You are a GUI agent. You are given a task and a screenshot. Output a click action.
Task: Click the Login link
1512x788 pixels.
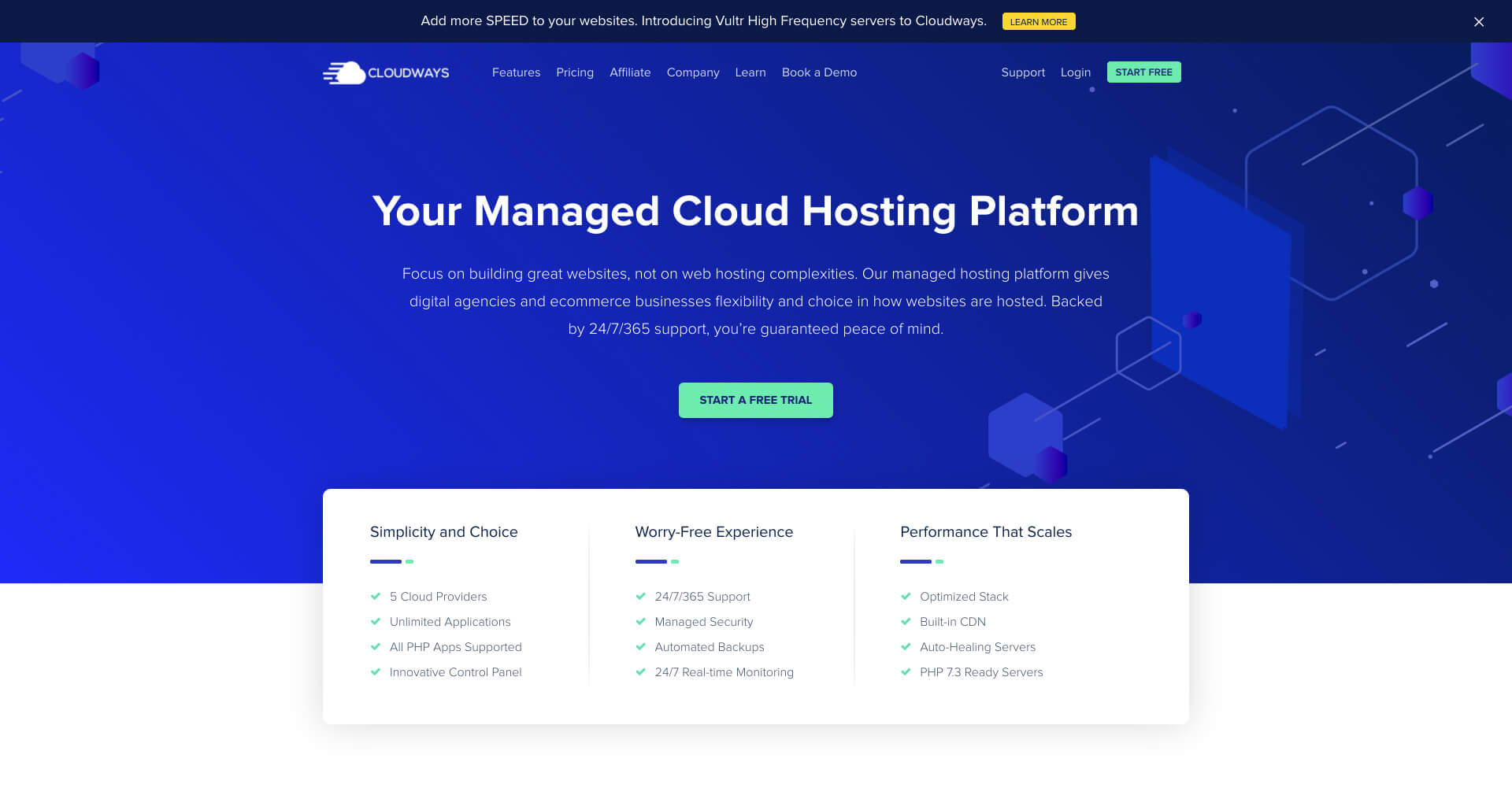coord(1076,72)
